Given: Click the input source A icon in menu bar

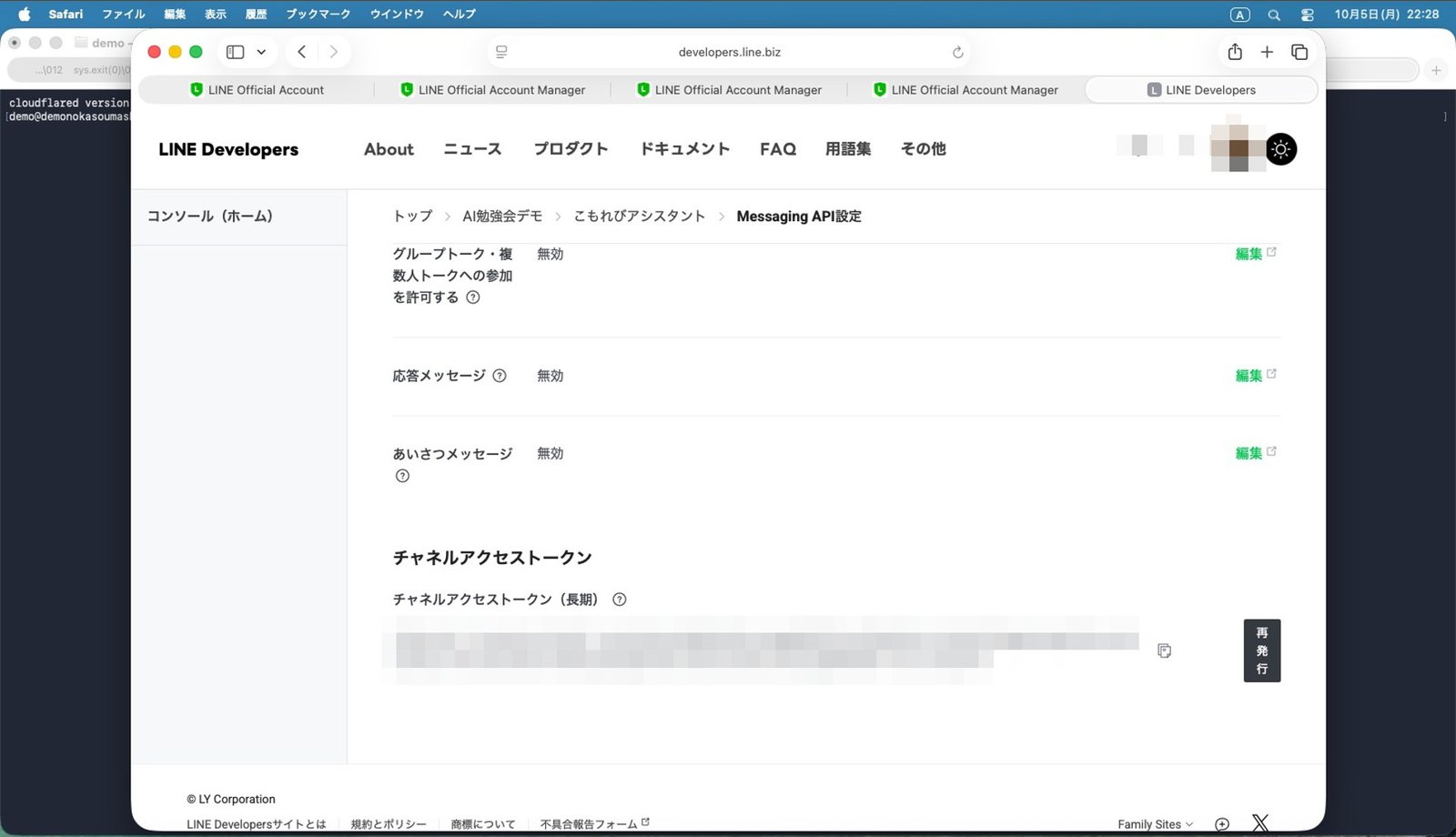Looking at the screenshot, I should (1239, 15).
